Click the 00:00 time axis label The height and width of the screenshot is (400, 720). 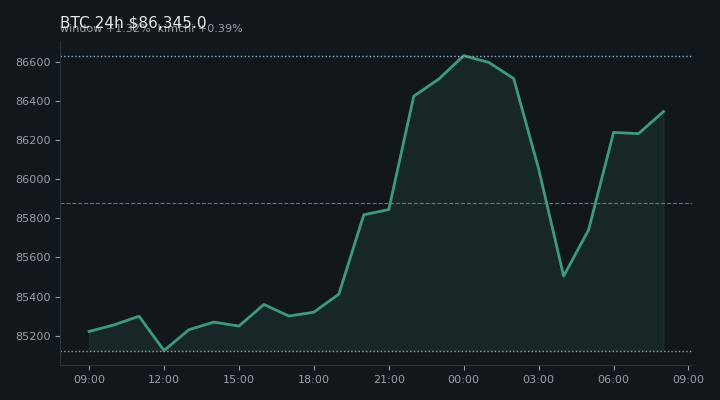464,379
